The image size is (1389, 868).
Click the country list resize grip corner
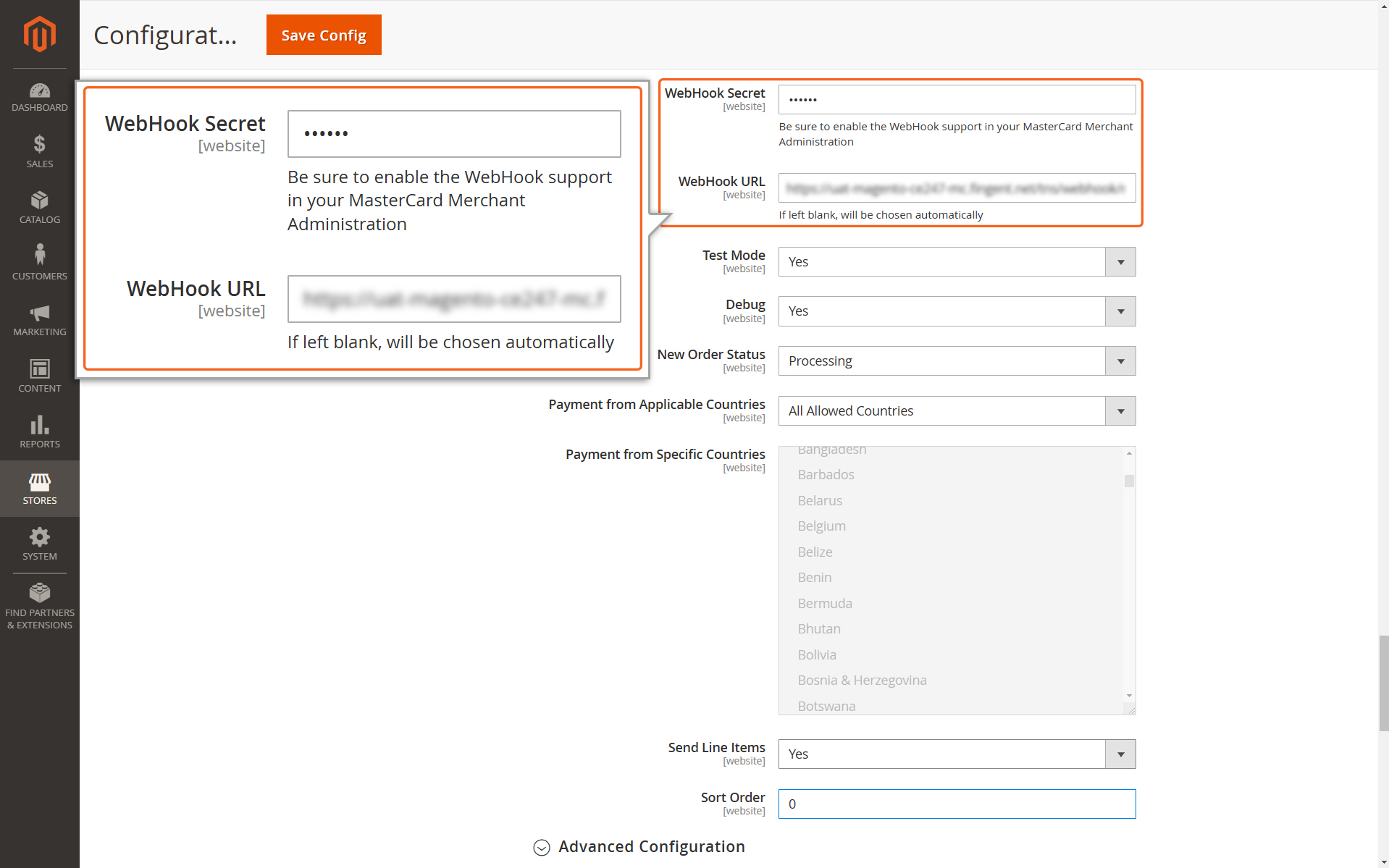[1130, 709]
